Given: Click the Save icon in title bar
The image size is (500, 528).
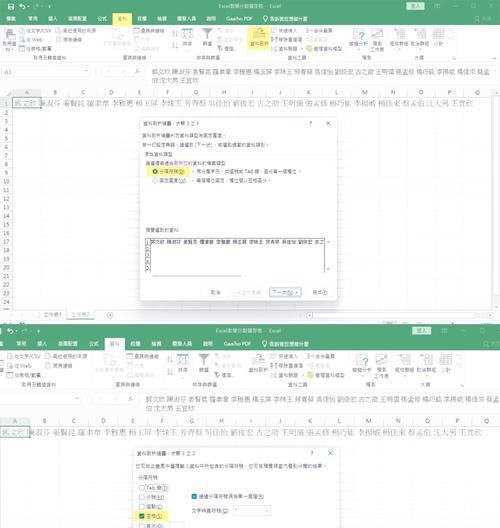Looking at the screenshot, I should [11, 6].
